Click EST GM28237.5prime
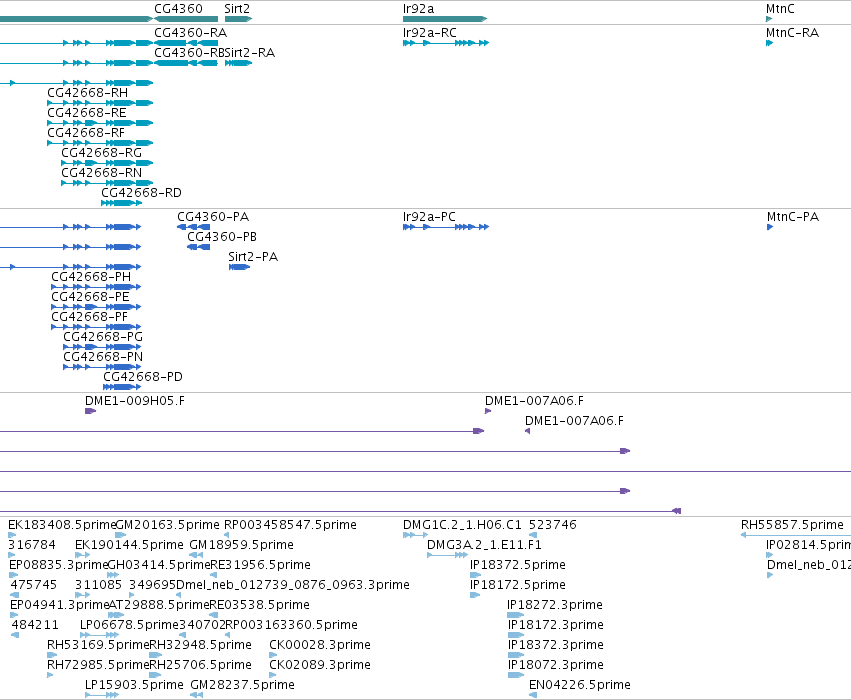Screen dimensions: 851x700 pyautogui.click(x=242, y=685)
